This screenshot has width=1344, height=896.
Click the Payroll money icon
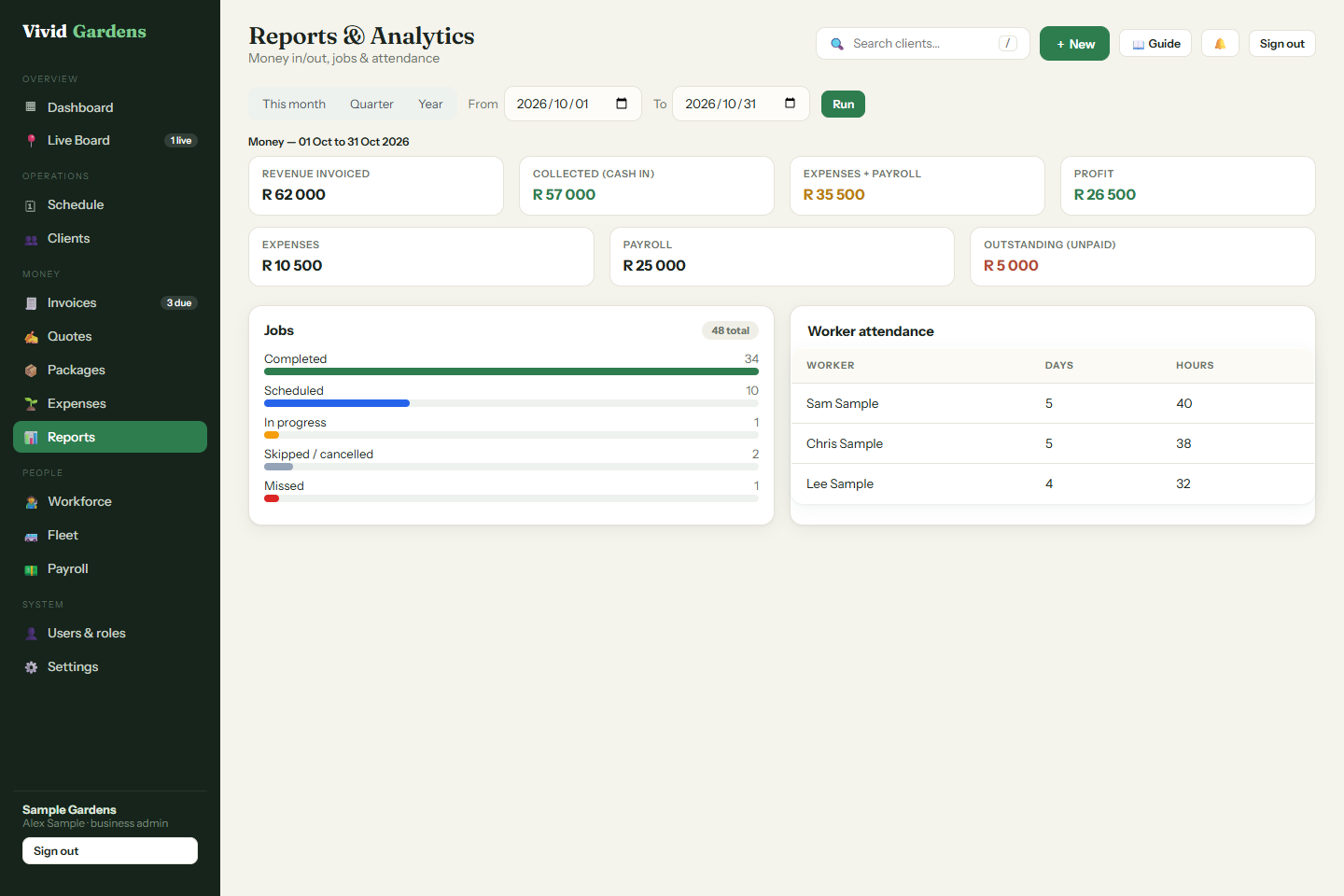pos(31,569)
